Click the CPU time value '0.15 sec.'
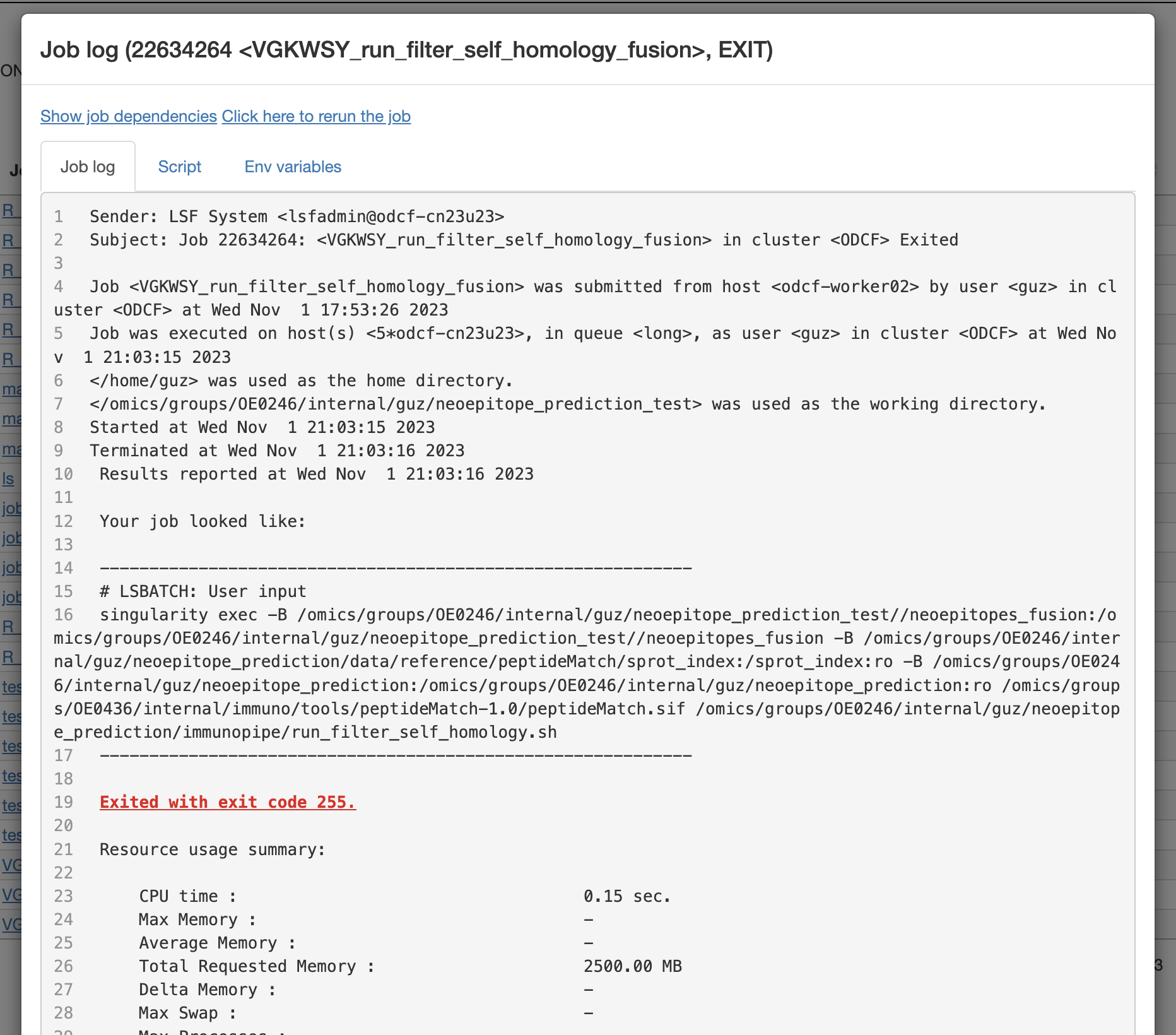Image resolution: width=1176 pixels, height=1035 pixels. [x=627, y=896]
